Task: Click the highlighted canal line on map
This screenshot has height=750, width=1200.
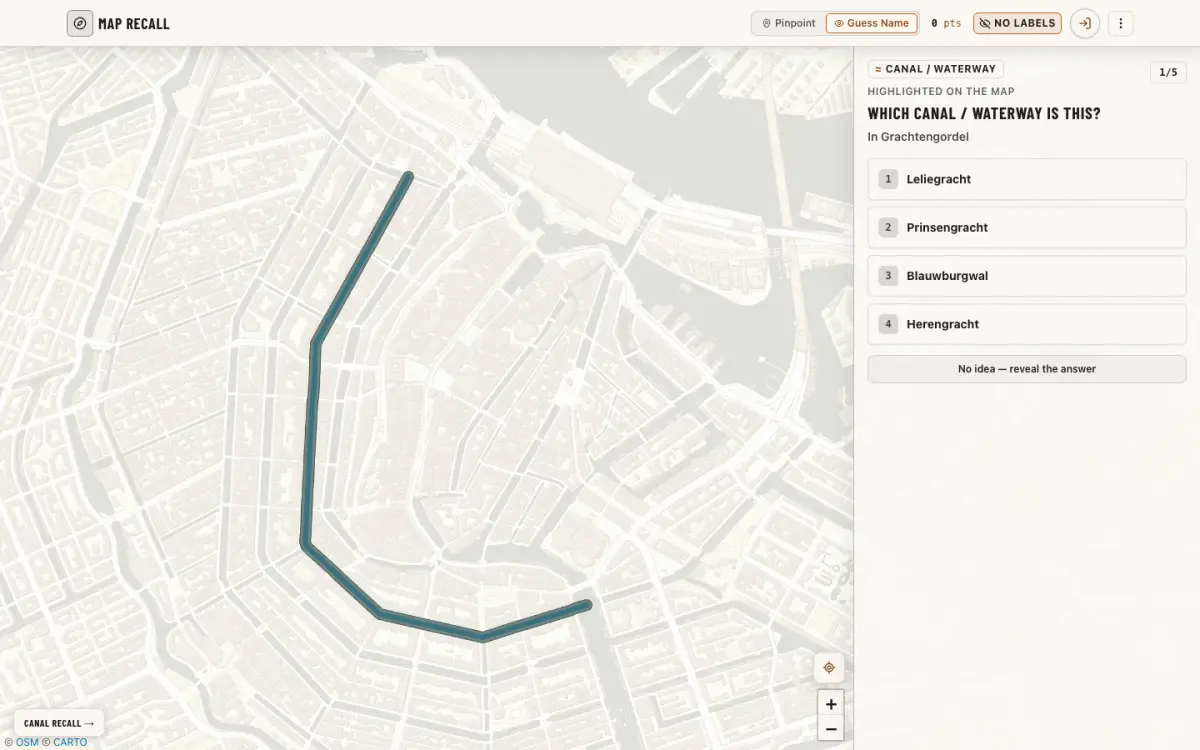Action: coord(311,440)
